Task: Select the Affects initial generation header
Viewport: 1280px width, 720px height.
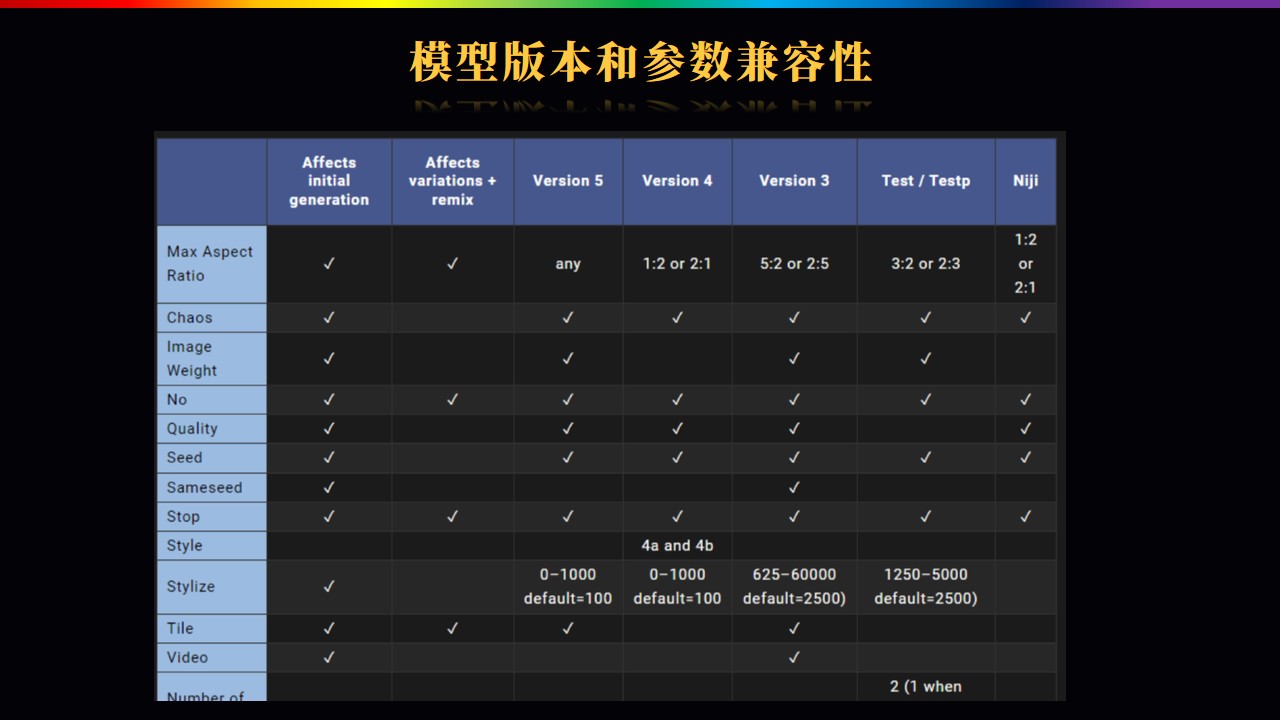Action: tap(329, 181)
